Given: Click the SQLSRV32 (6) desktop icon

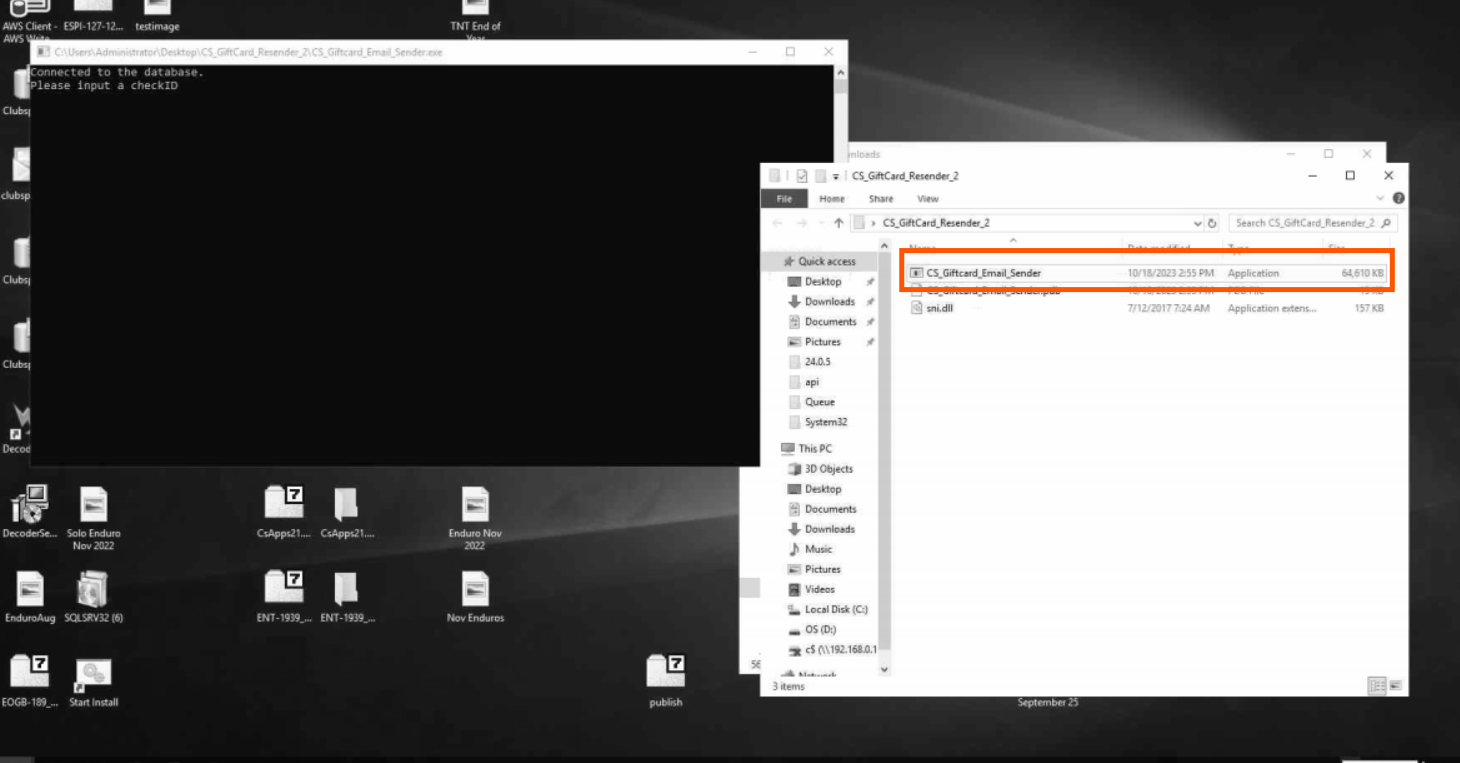Looking at the screenshot, I should coord(93,591).
